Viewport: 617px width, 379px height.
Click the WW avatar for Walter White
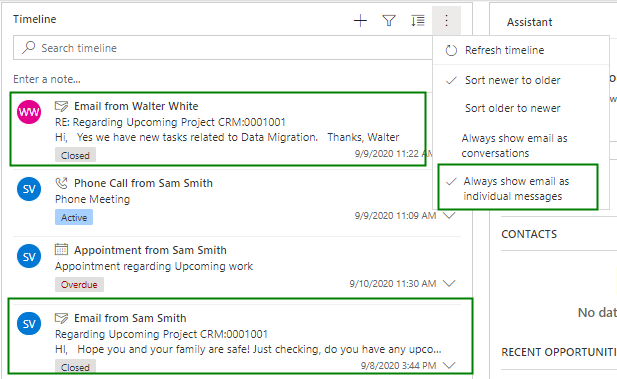[x=29, y=112]
